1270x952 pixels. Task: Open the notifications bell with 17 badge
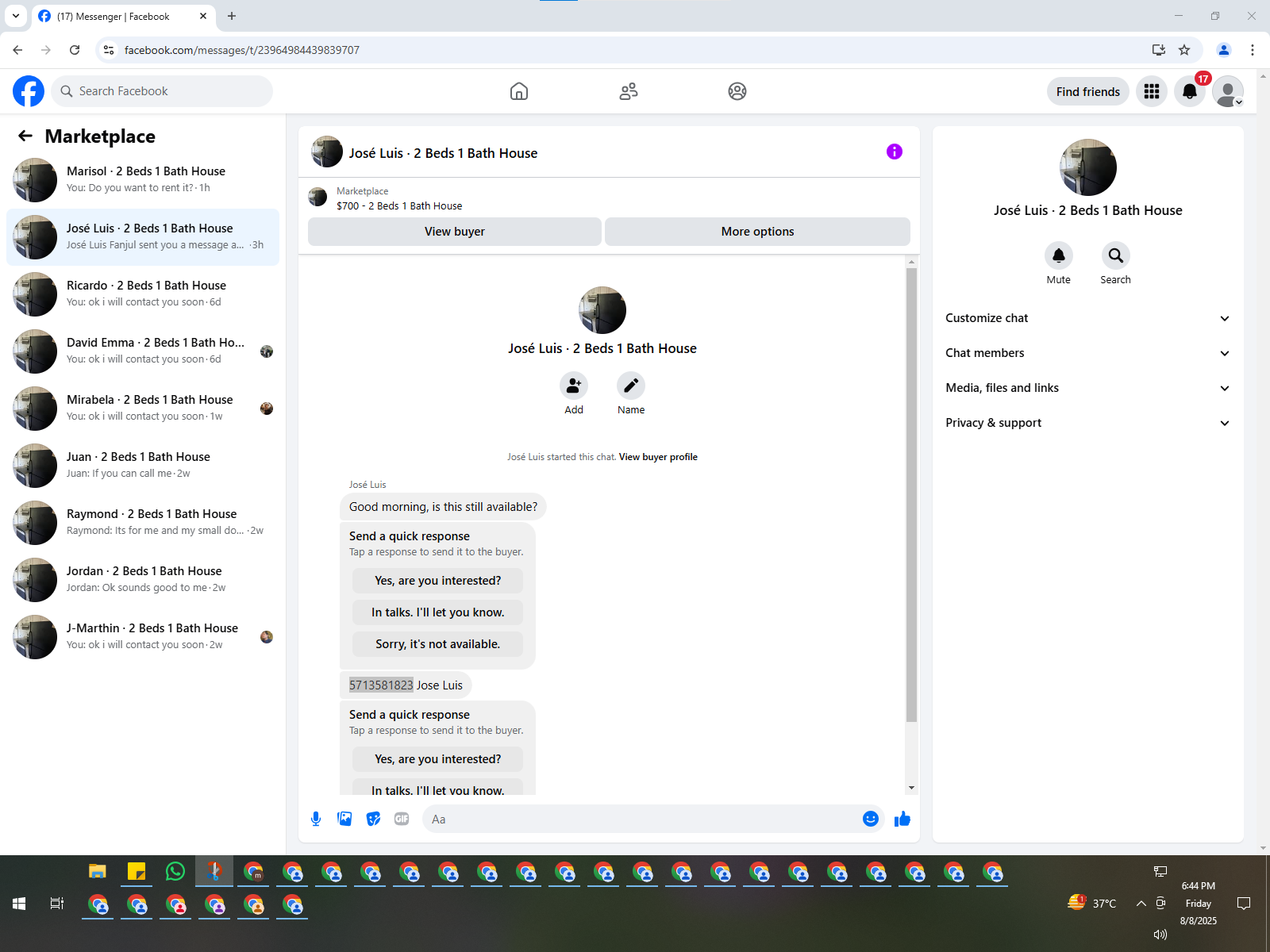(1190, 91)
